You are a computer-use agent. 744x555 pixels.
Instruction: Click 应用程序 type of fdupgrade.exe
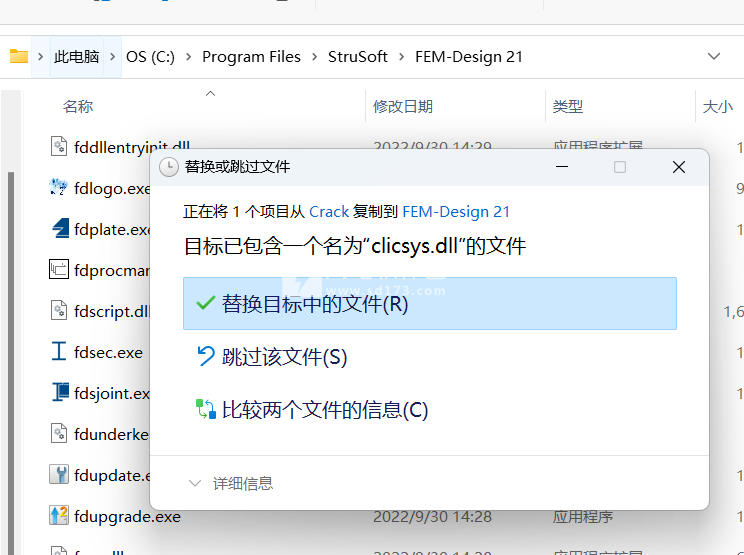pyautogui.click(x=583, y=517)
